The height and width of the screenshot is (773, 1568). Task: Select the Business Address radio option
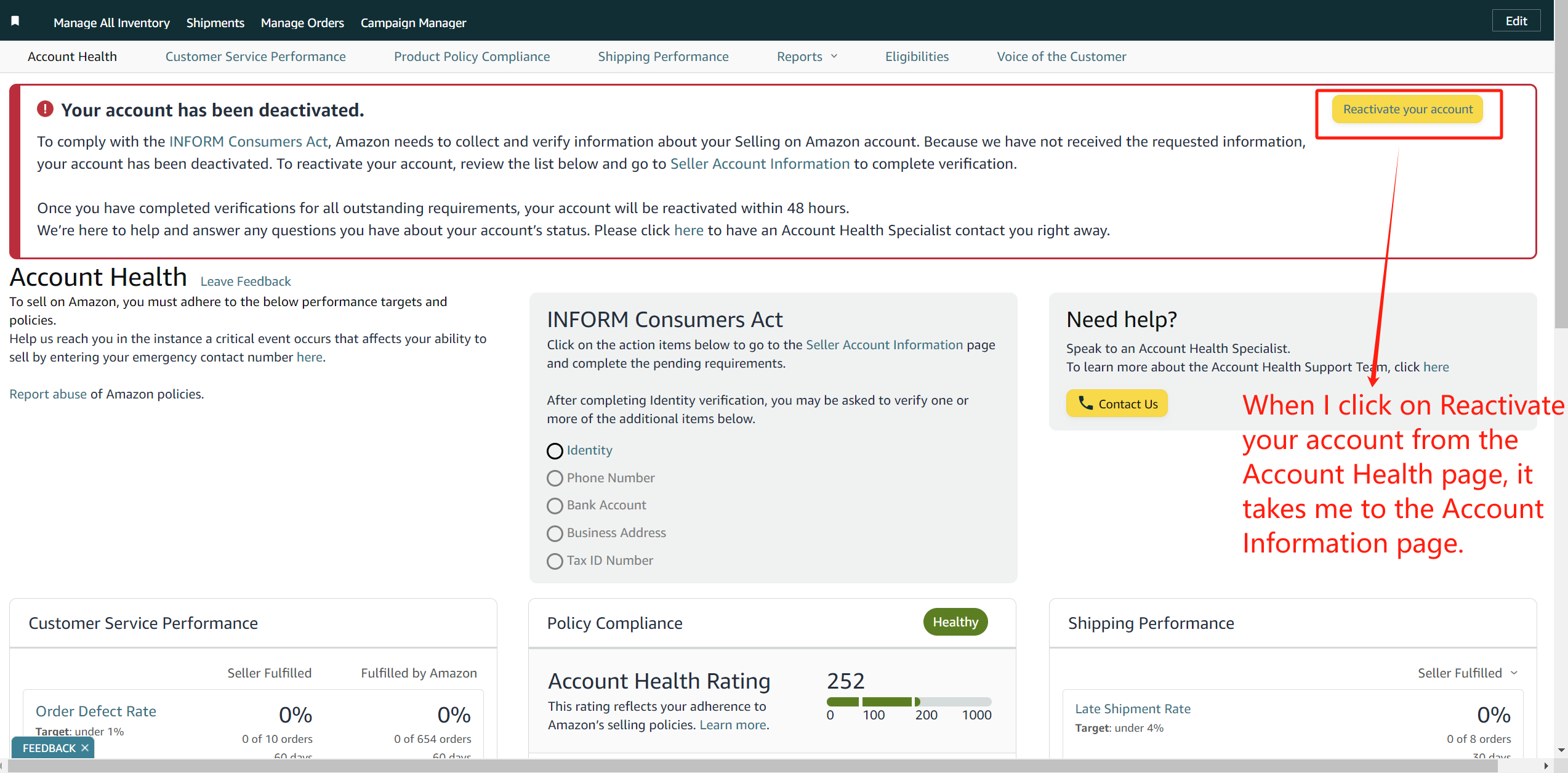[555, 533]
